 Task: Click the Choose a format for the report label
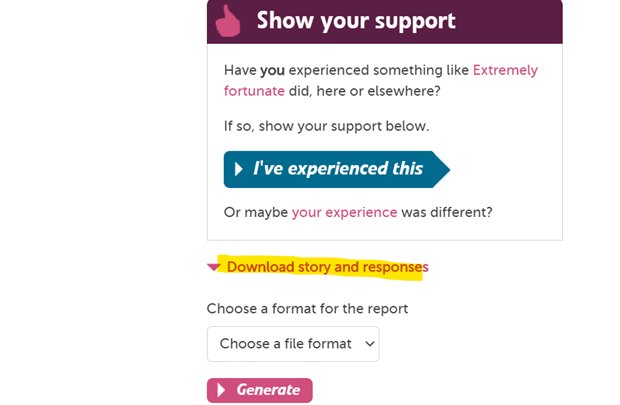[x=307, y=308]
